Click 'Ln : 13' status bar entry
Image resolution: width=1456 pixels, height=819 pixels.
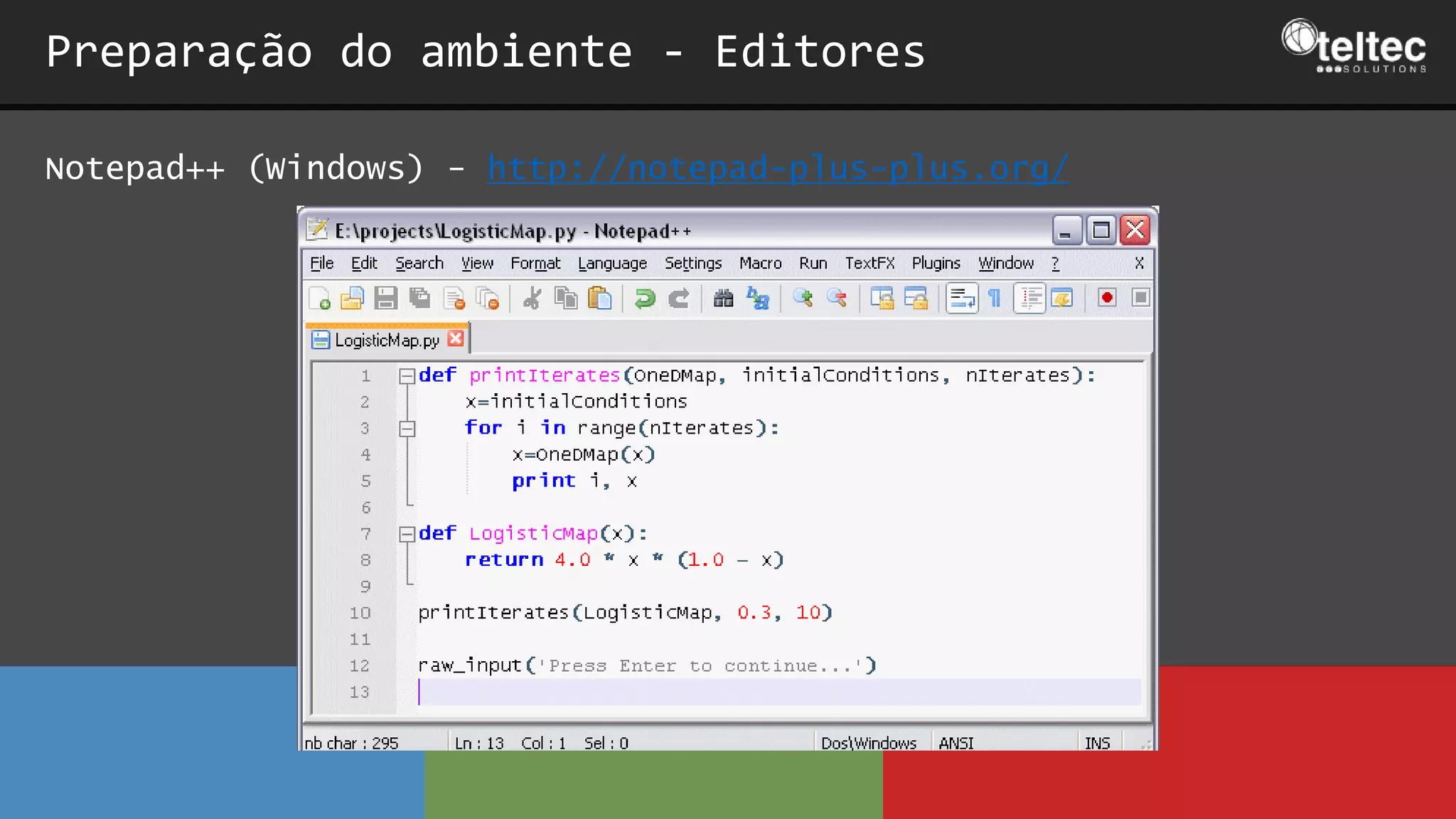pos(479,743)
